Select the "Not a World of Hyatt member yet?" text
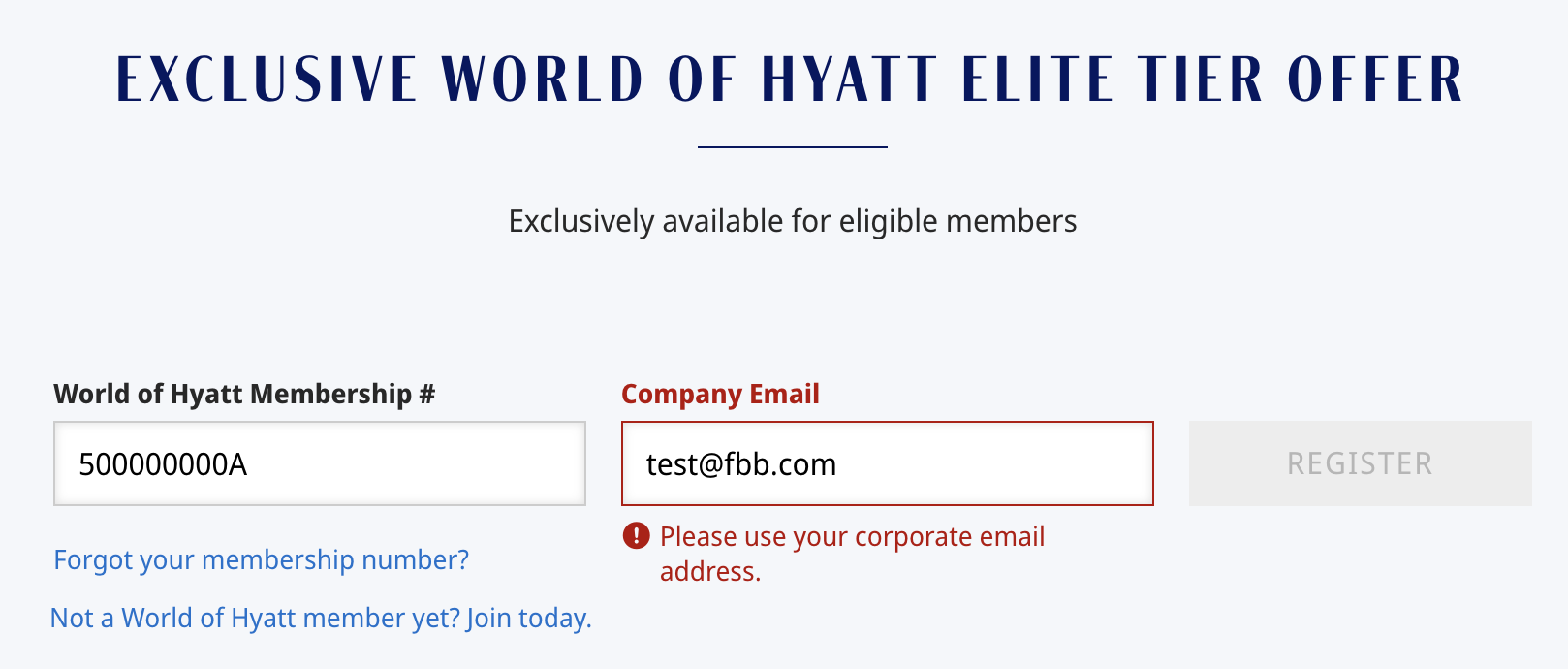Screen dimensions: 1568x669 [x=255, y=618]
